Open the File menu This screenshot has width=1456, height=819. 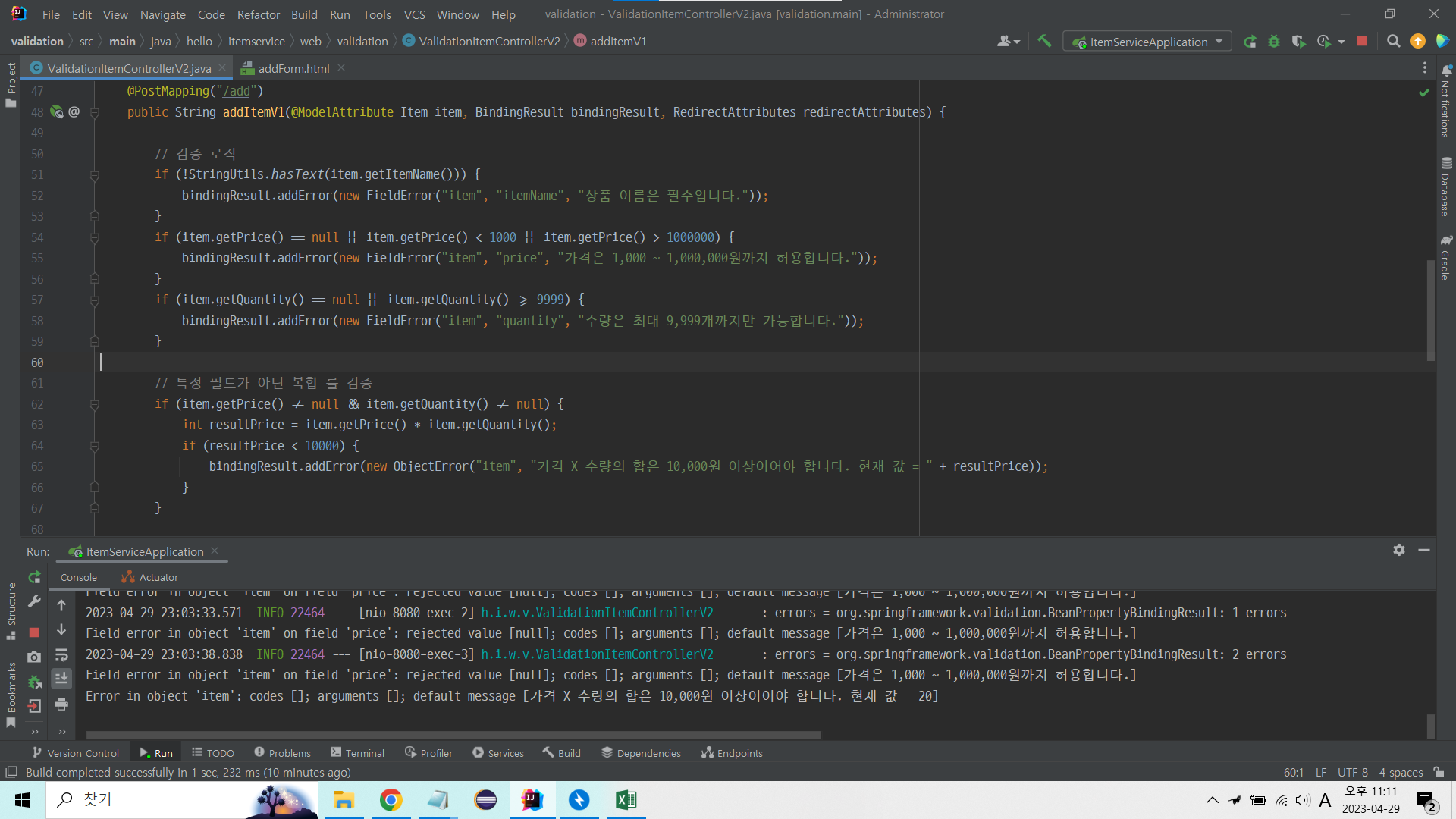tap(51, 14)
